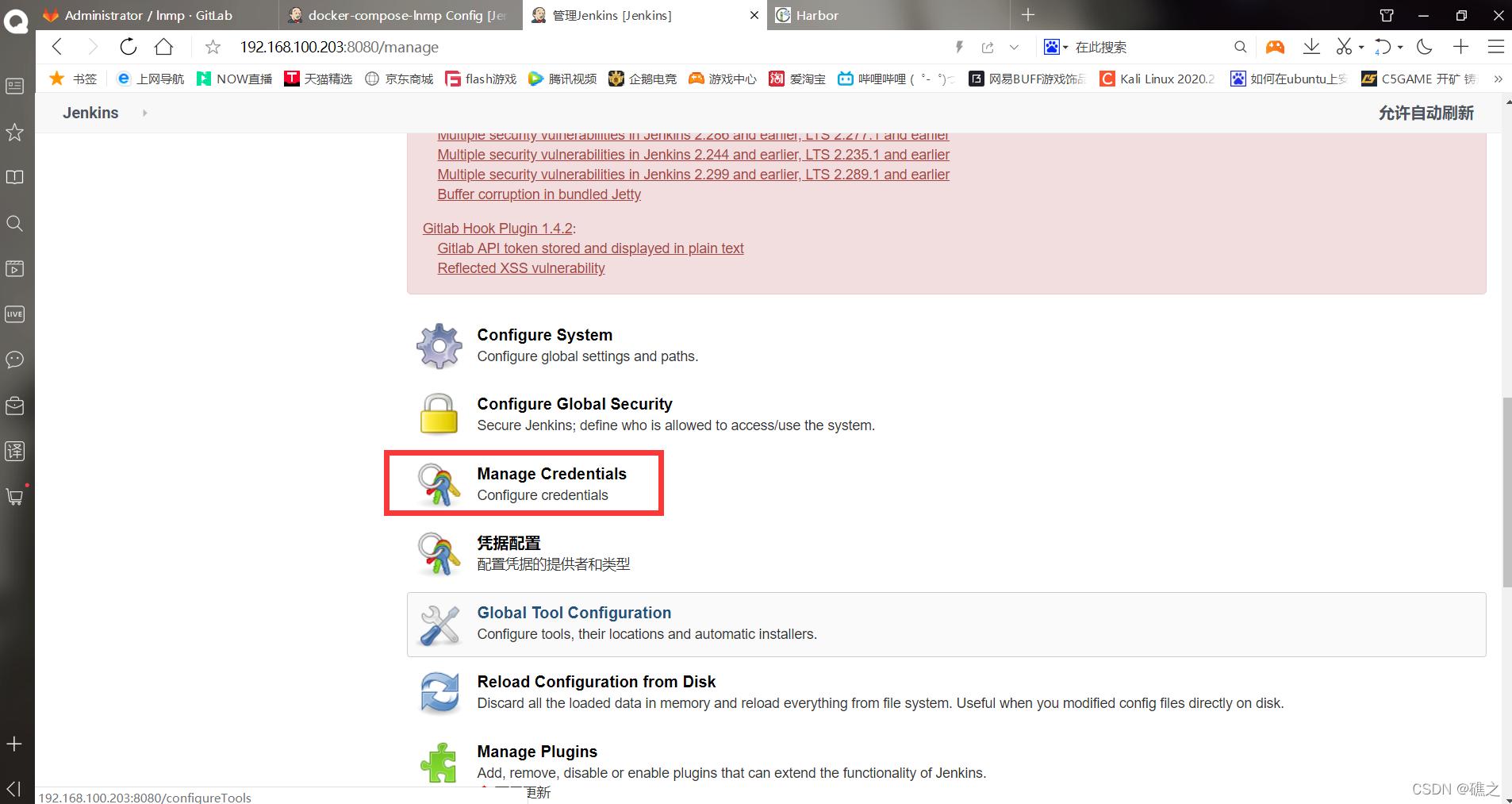
Task: Open the sidebar search icon
Action: pos(14,223)
